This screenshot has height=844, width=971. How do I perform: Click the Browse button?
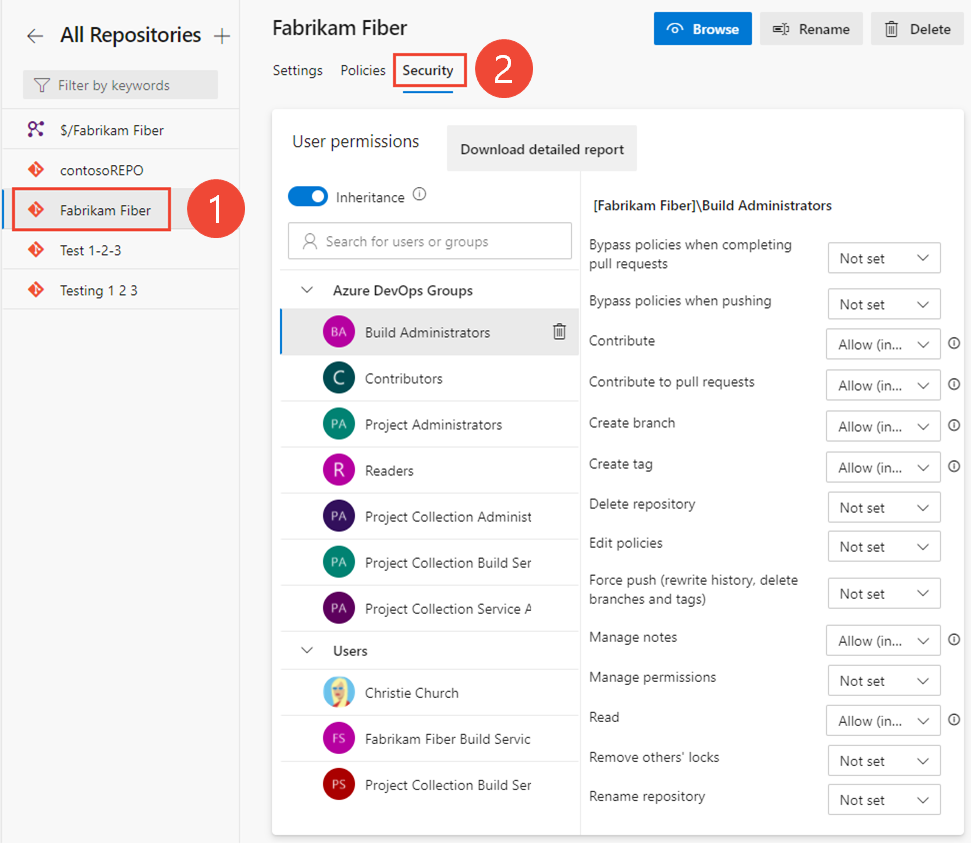[x=702, y=28]
